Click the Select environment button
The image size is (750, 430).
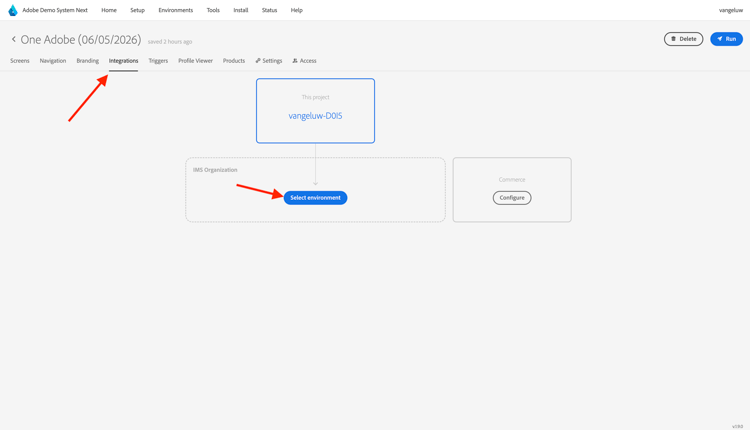[315, 198]
